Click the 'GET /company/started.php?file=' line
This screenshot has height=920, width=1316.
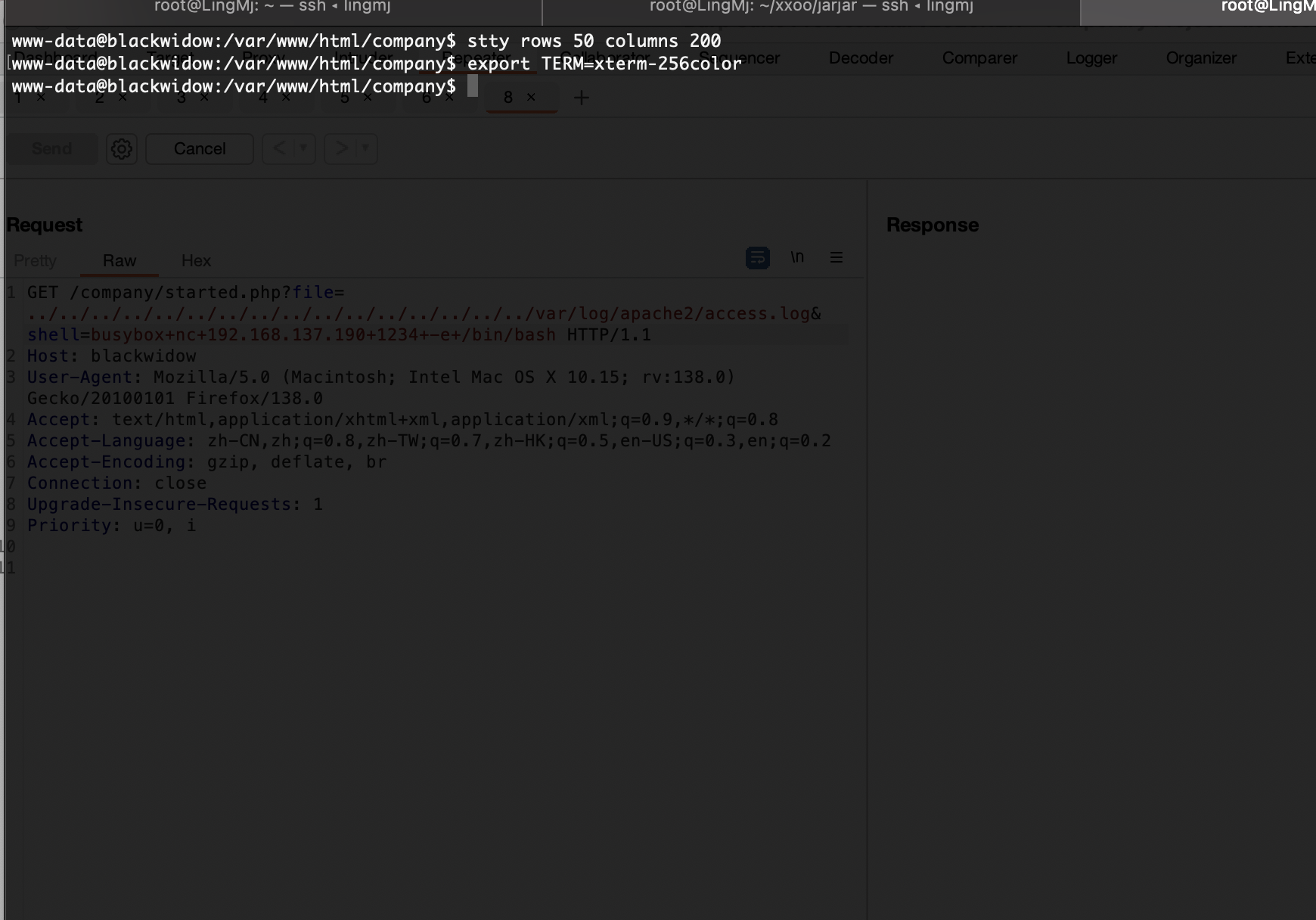186,293
